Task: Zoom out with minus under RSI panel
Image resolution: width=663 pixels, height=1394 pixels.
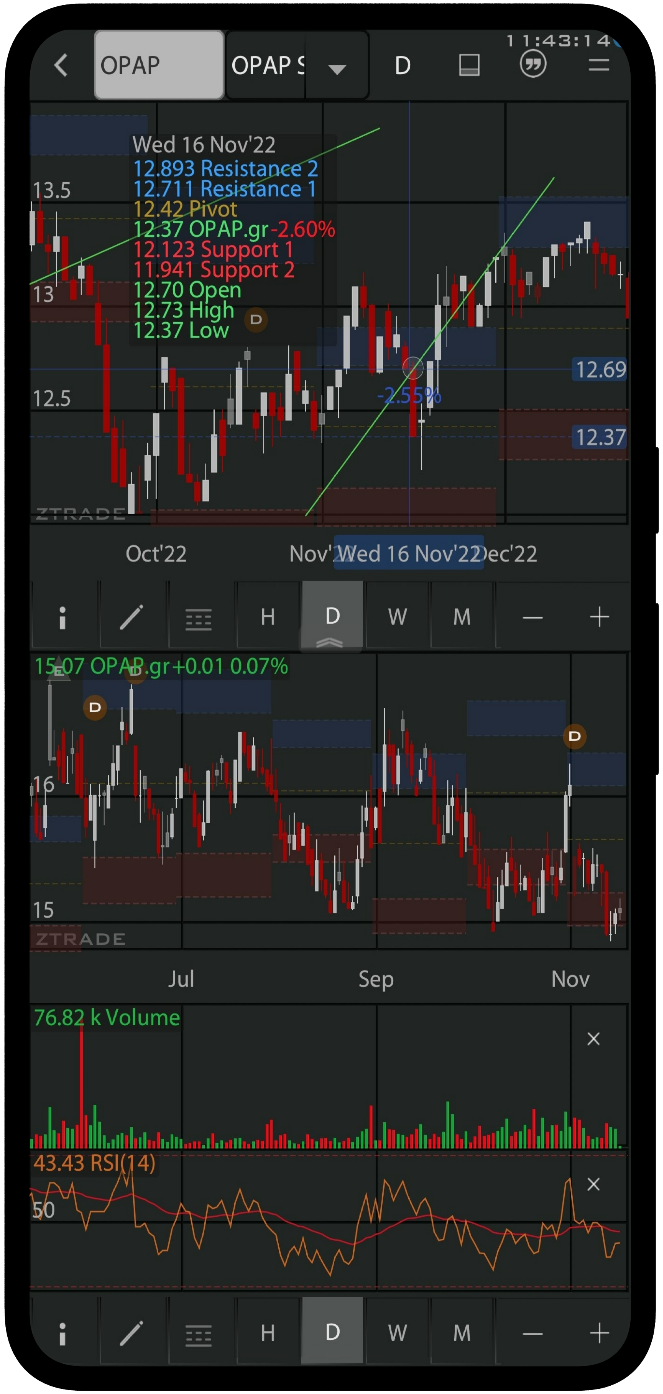Action: coord(533,1333)
